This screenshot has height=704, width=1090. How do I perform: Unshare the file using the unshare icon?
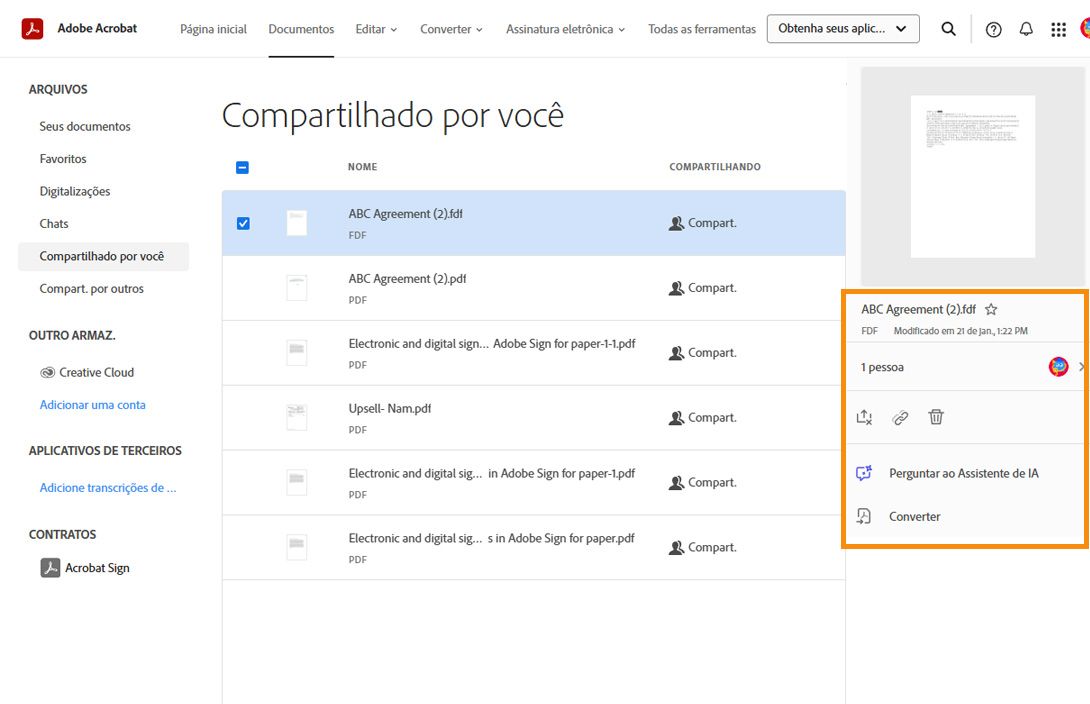point(864,417)
